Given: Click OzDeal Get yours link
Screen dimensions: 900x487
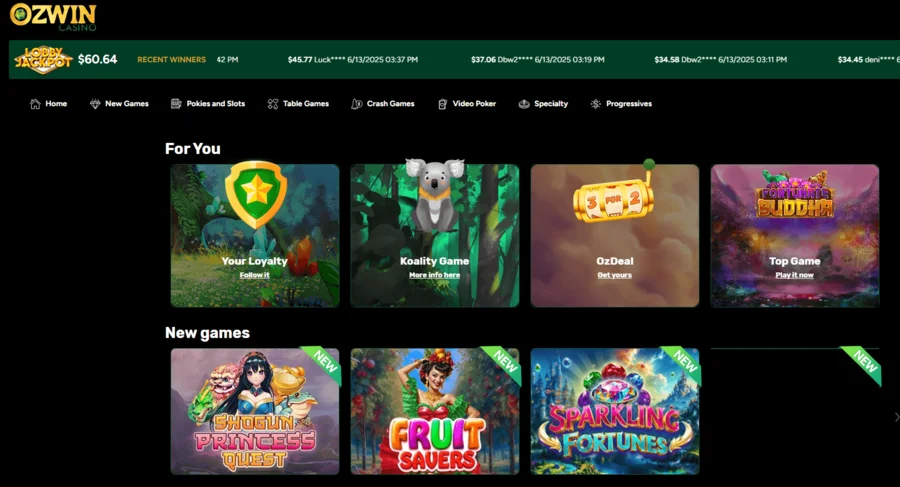Looking at the screenshot, I should 614,275.
